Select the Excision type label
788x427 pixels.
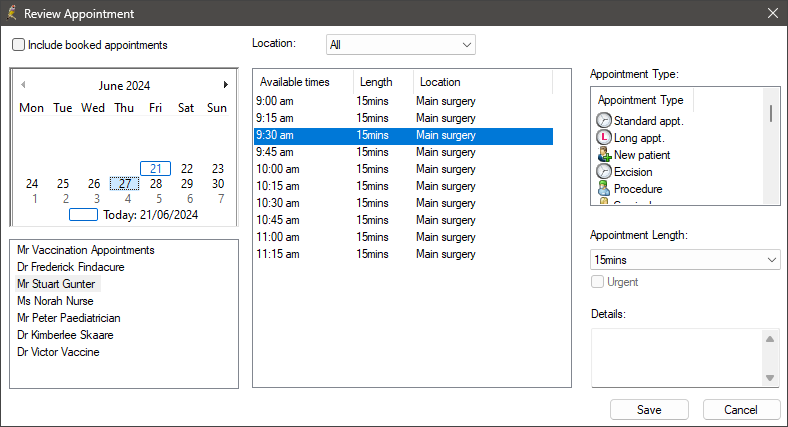[633, 172]
